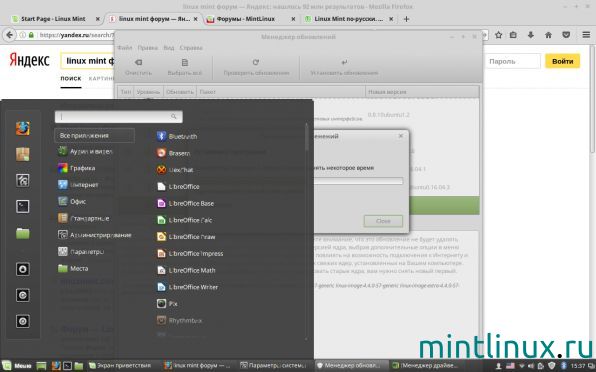Click the Firefox back arrow button

[10, 35]
